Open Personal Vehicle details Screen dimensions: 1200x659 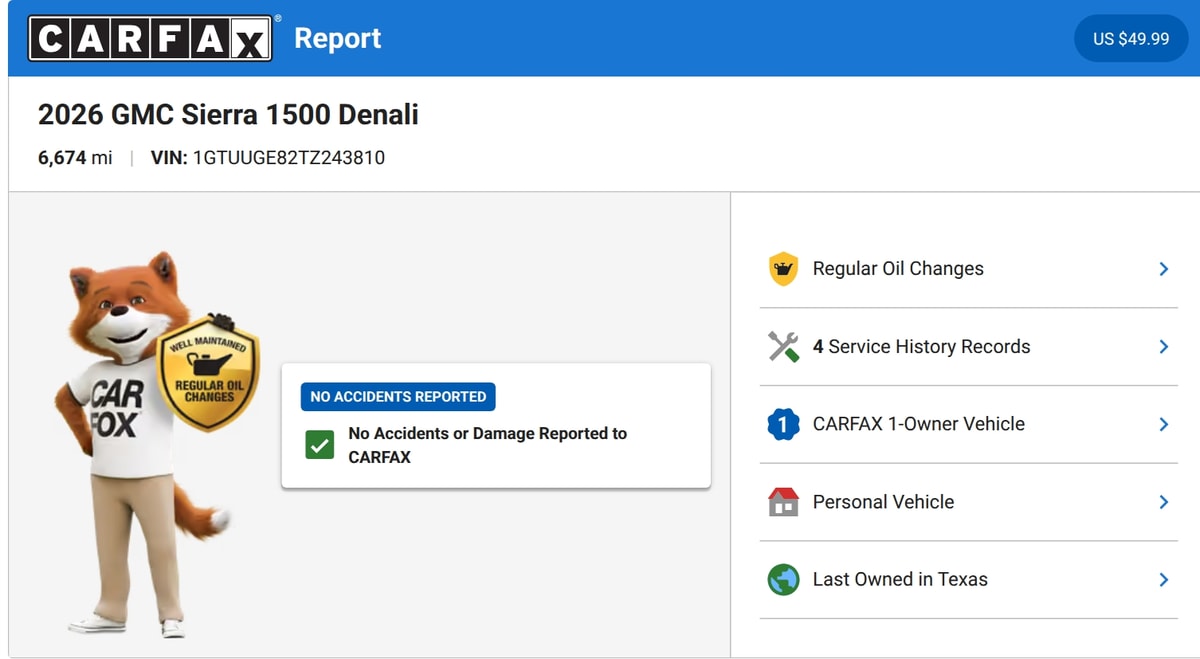point(968,502)
